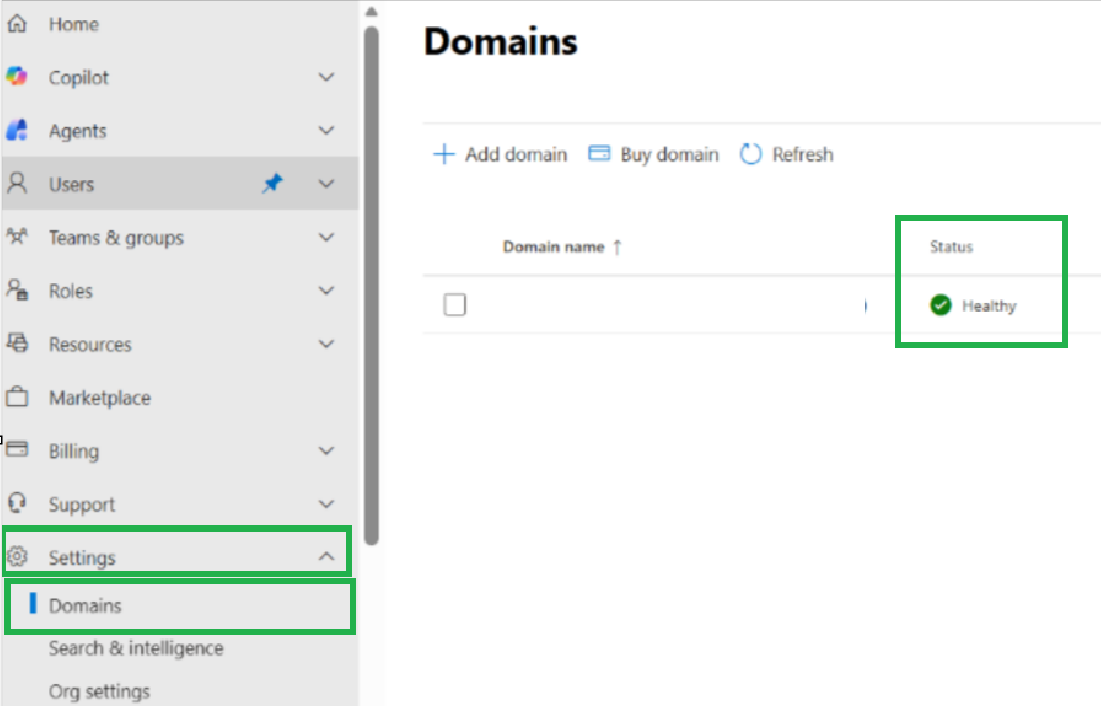Click the green Healthy checkmark icon
This screenshot has height=706, width=1101.
click(940, 305)
